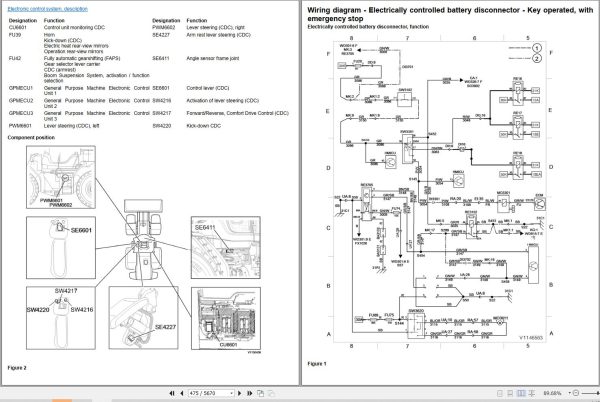This screenshot has width=600, height=402.
Task: Click the SE4227 arm rest illustration
Action: [143, 318]
